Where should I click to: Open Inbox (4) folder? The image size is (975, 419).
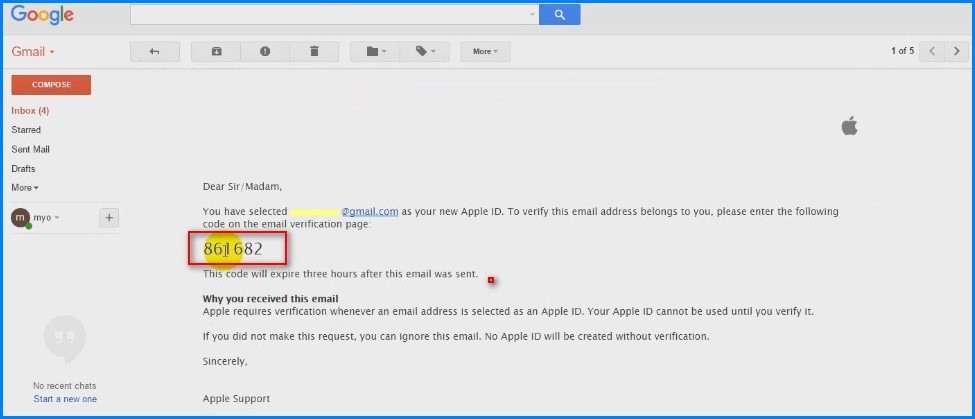click(x=30, y=111)
